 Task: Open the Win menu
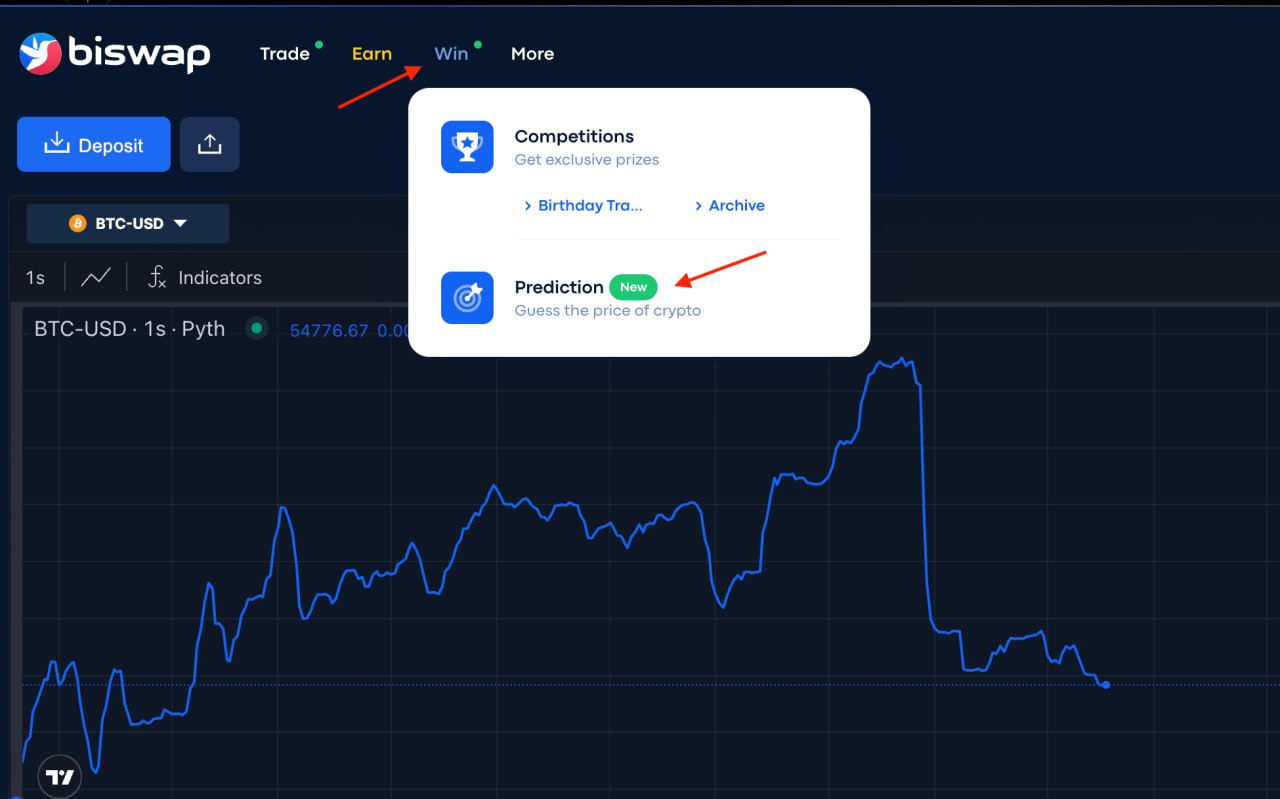(x=452, y=54)
